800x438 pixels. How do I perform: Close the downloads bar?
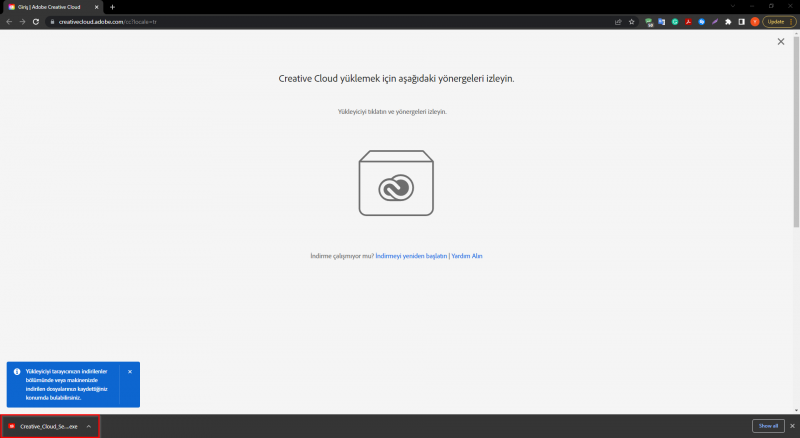pyautogui.click(x=792, y=426)
